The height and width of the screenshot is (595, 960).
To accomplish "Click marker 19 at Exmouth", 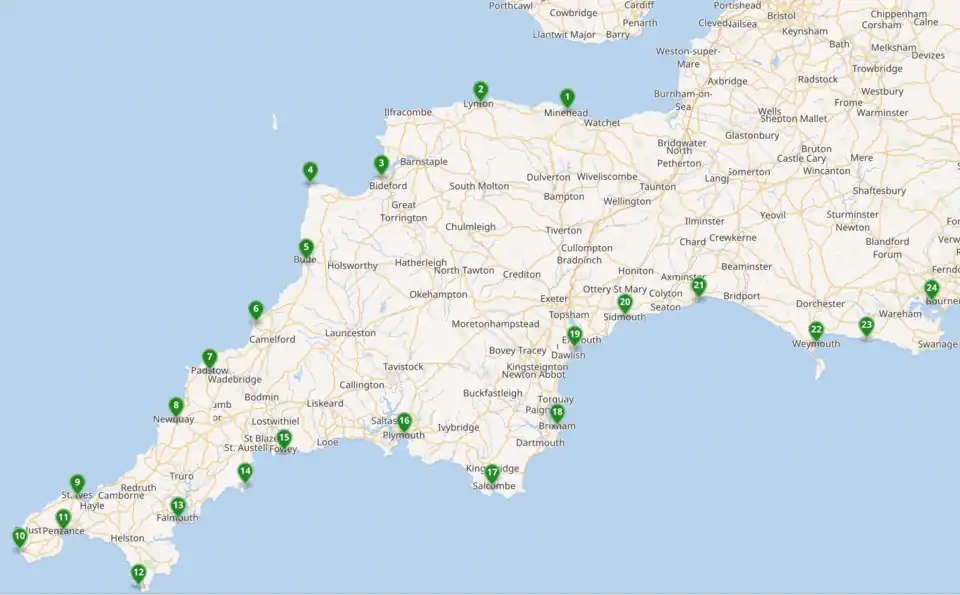I will (x=575, y=335).
